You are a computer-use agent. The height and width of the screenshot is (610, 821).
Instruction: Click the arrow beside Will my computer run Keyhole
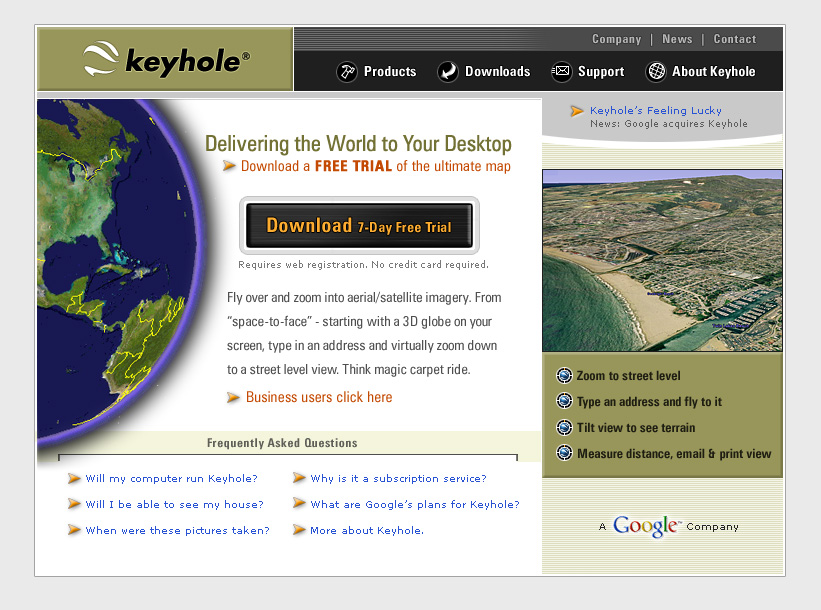click(x=74, y=478)
